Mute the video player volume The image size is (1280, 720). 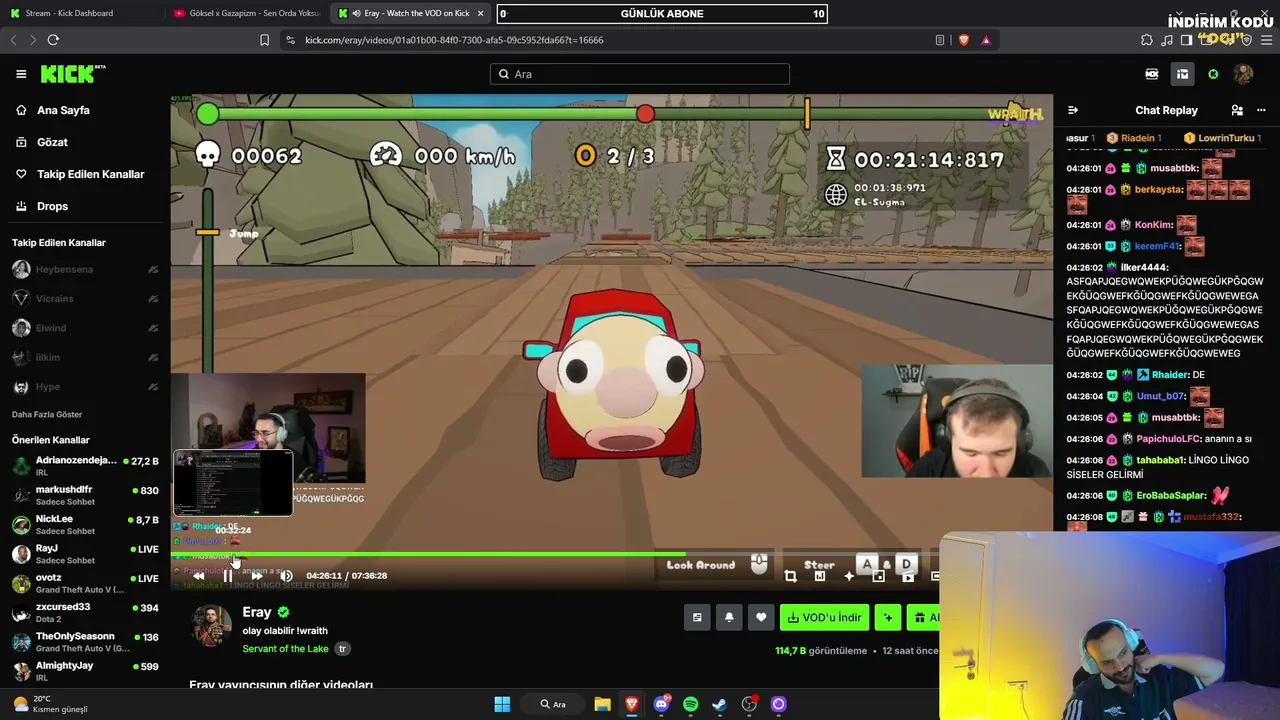coord(286,575)
